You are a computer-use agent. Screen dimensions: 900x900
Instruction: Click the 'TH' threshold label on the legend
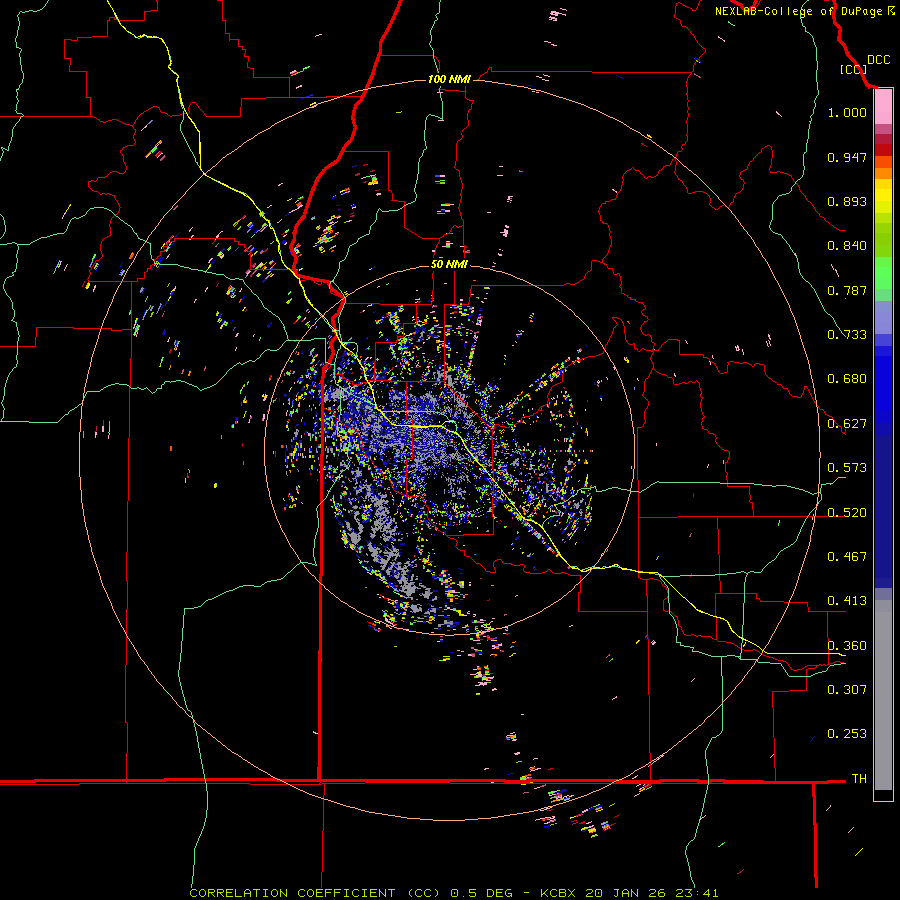[859, 779]
